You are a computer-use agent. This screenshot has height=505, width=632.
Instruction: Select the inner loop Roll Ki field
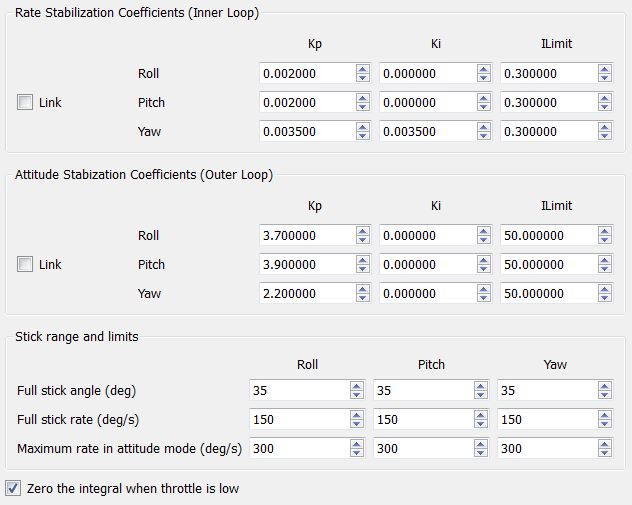click(427, 74)
